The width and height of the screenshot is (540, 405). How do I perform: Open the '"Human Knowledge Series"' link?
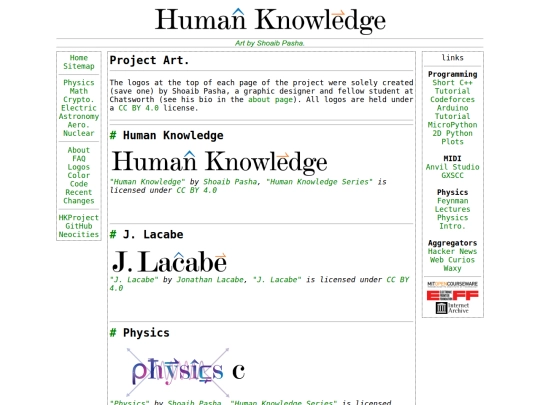tap(319, 182)
